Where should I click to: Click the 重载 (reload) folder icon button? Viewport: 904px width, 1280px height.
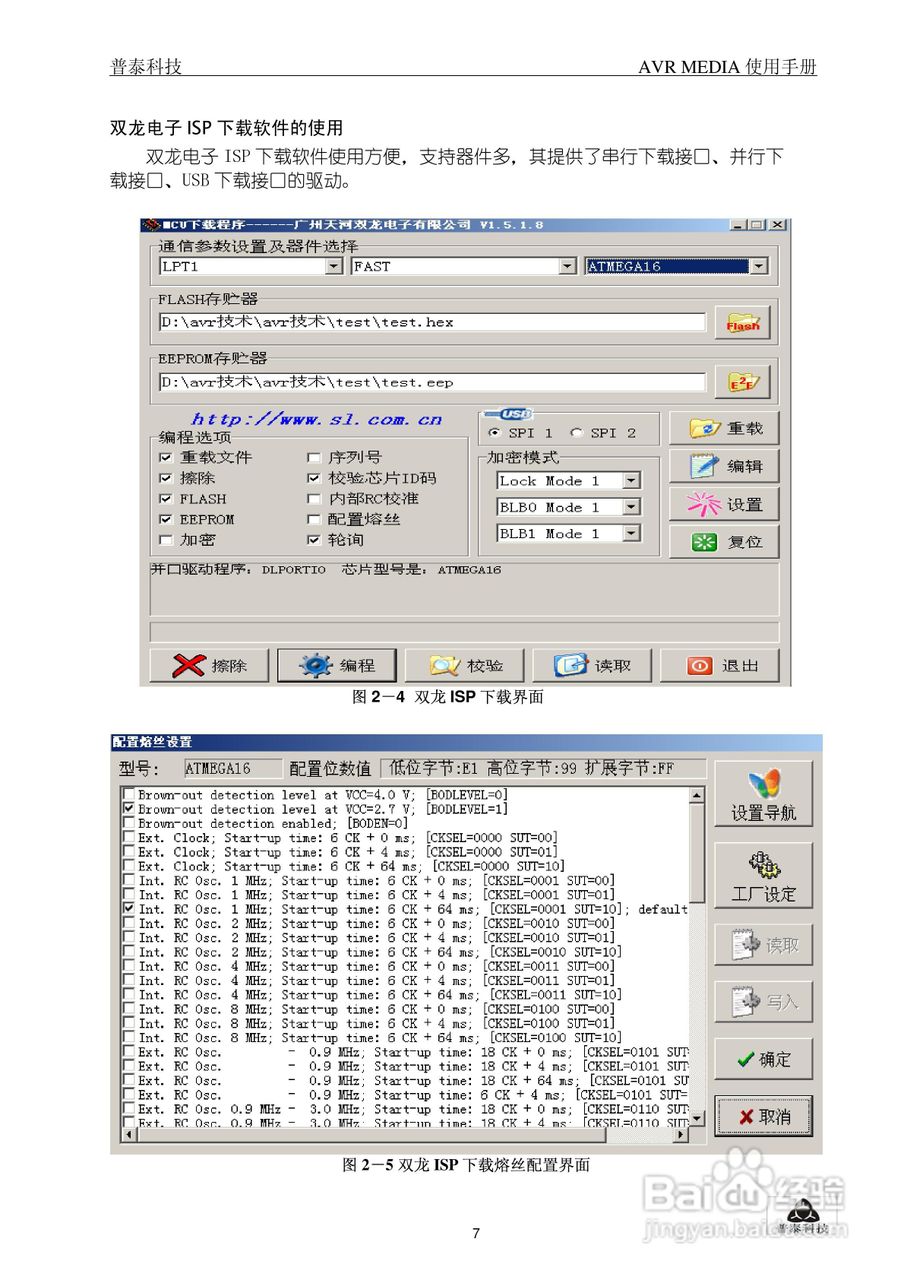click(x=723, y=428)
